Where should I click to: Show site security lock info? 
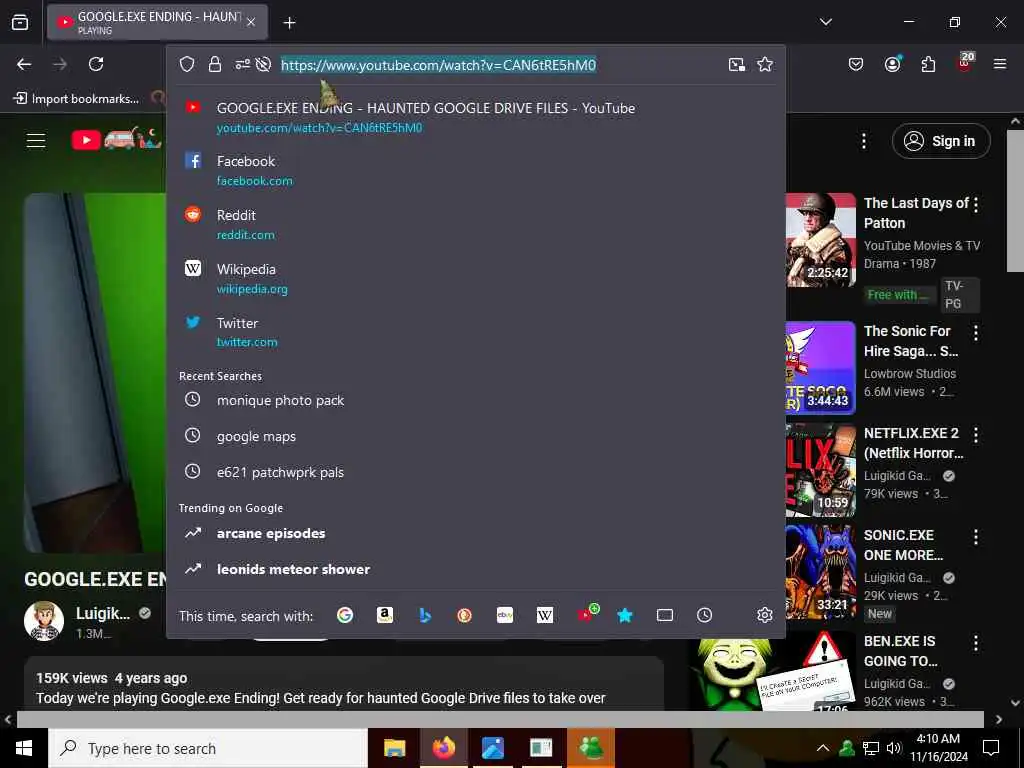[x=215, y=64]
